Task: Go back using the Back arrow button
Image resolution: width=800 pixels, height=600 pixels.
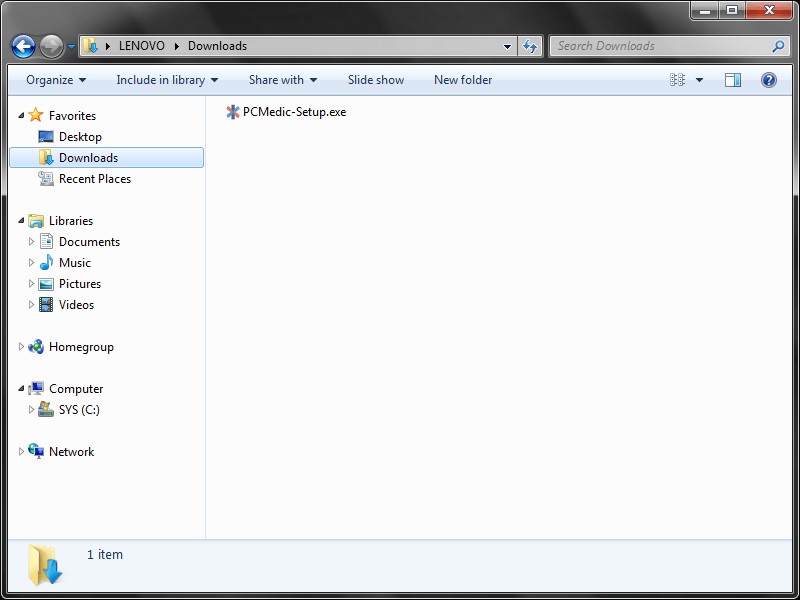Action: click(x=23, y=46)
